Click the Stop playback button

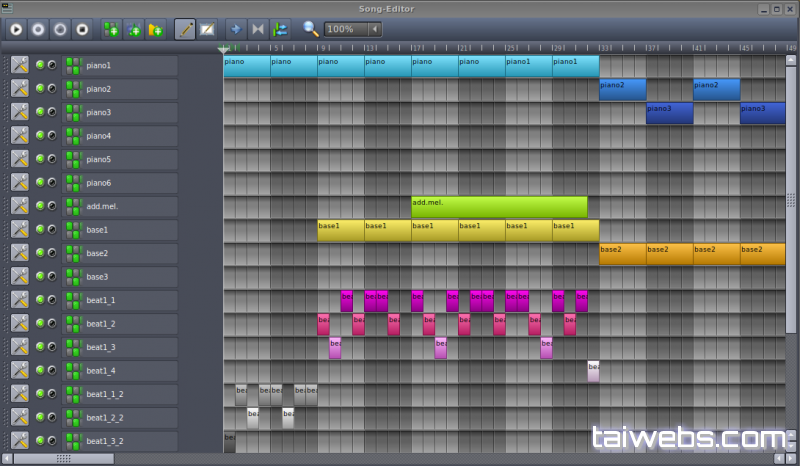pyautogui.click(x=83, y=30)
